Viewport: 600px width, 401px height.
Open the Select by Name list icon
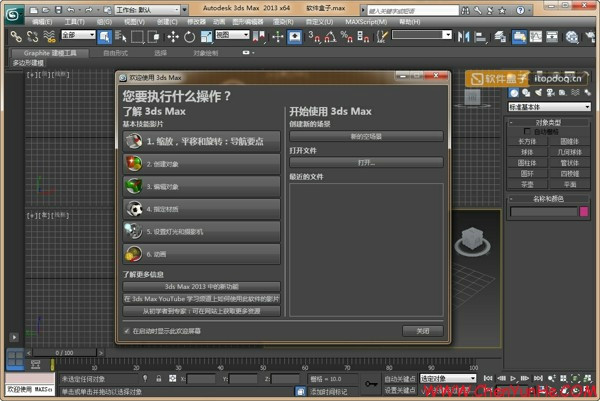[x=120, y=37]
